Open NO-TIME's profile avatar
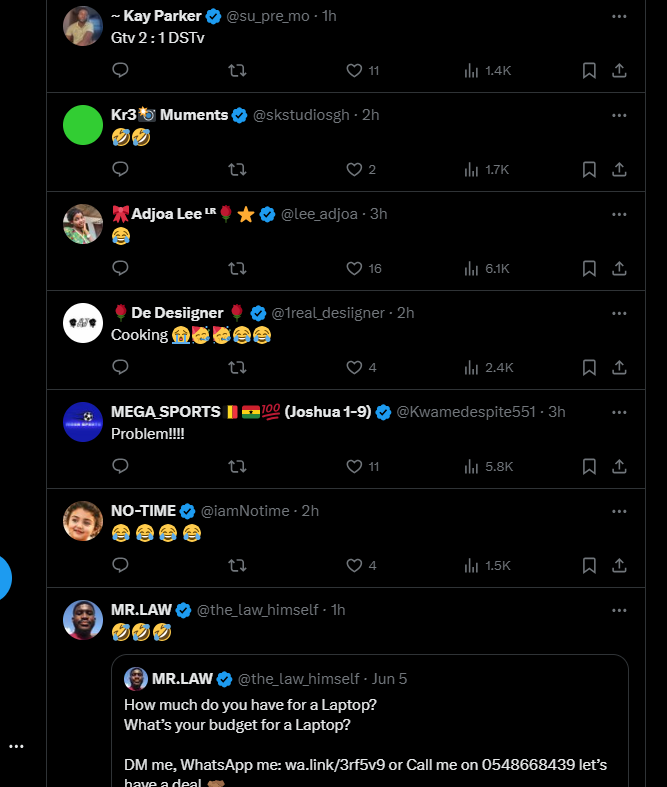Image resolution: width=667 pixels, height=787 pixels. tap(83, 521)
